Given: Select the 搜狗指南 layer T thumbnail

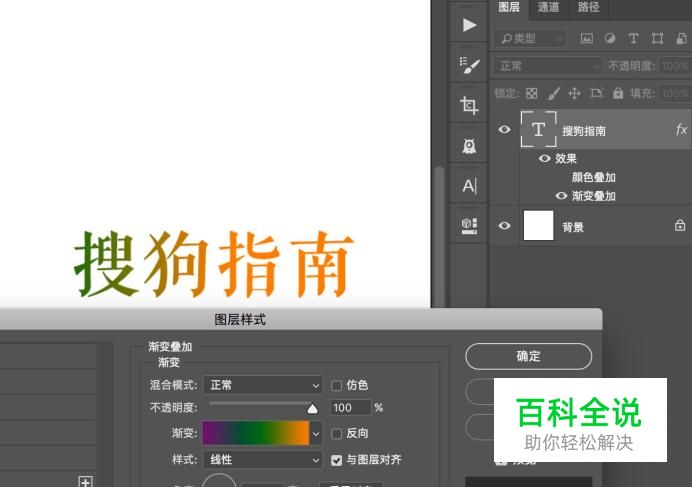Looking at the screenshot, I should [x=538, y=129].
